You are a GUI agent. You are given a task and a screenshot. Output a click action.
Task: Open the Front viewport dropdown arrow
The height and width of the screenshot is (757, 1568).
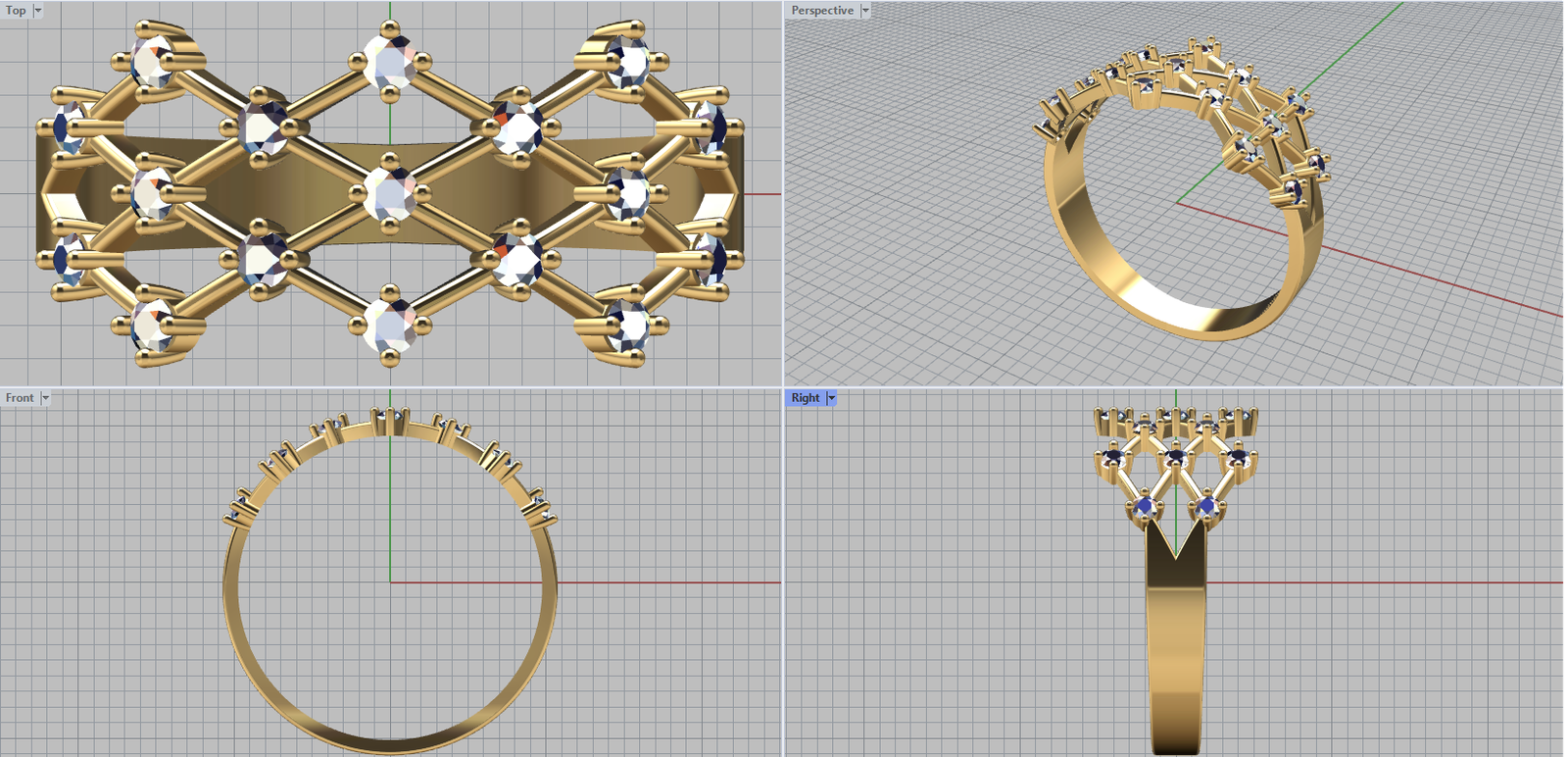45,398
